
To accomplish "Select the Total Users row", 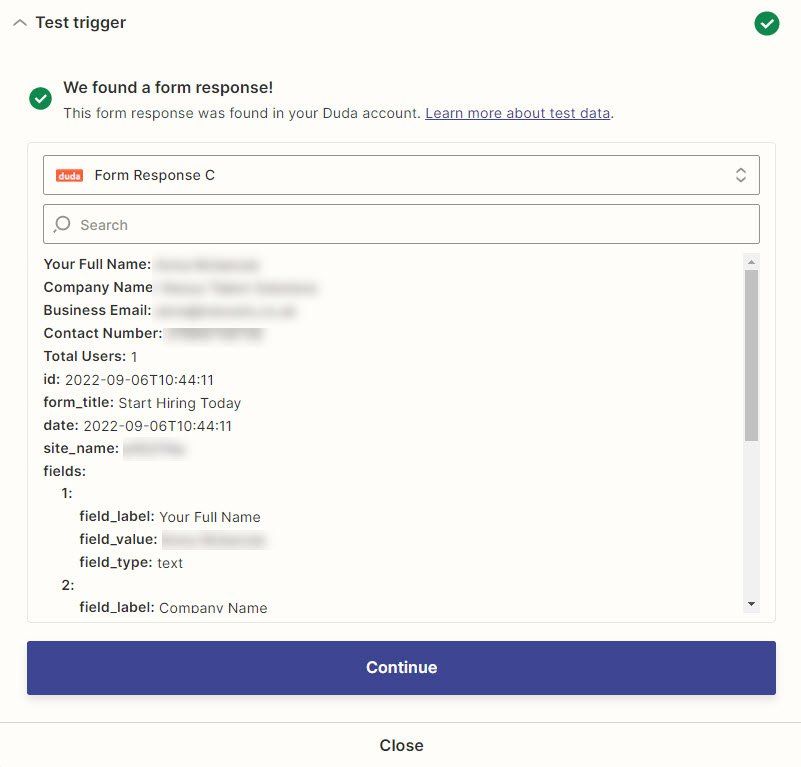I will pyautogui.click(x=90, y=356).
